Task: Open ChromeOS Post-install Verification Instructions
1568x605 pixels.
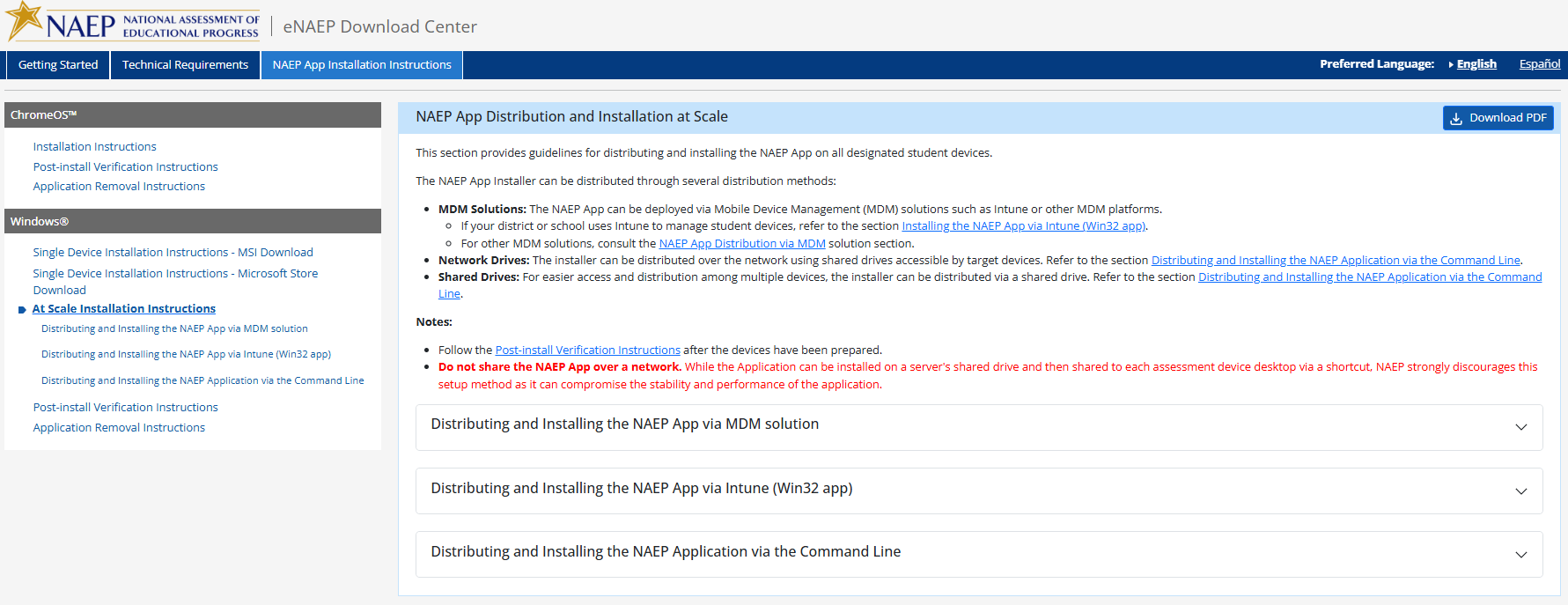Action: coord(125,167)
